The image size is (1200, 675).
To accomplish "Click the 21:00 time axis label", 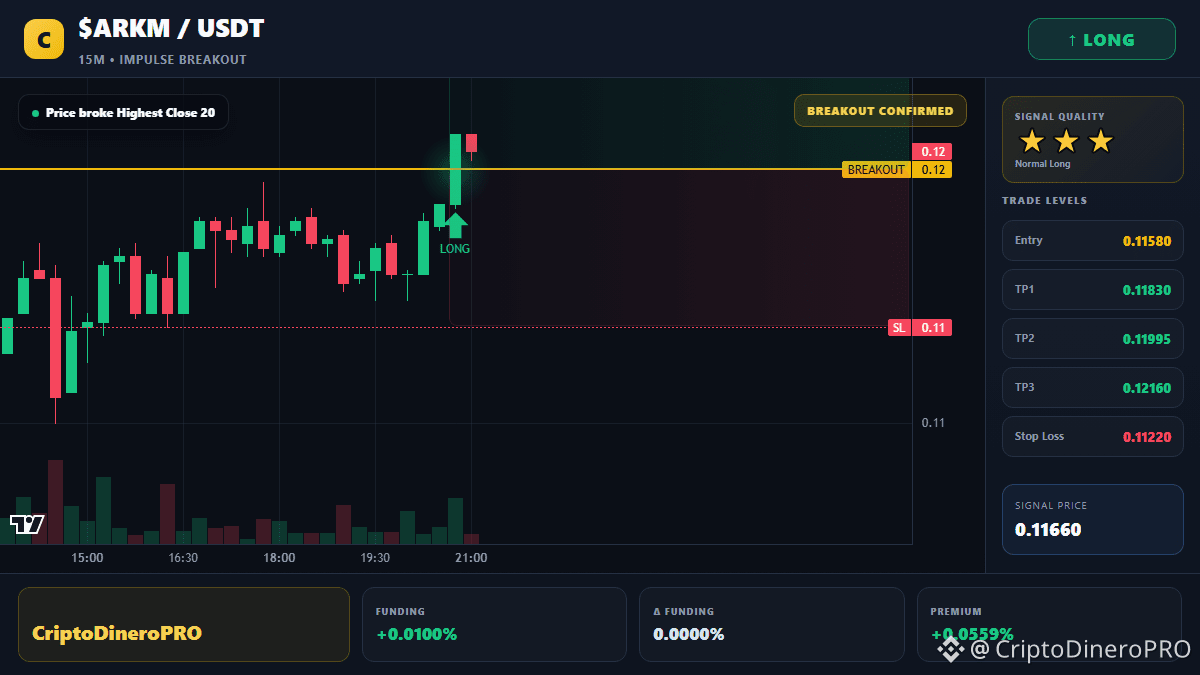I will tap(471, 558).
